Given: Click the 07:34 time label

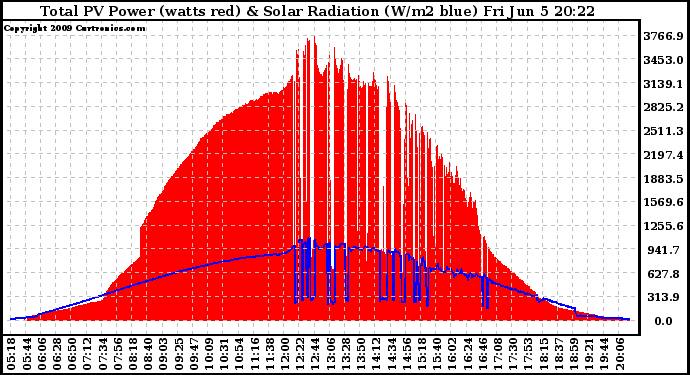Looking at the screenshot, I should point(102,354).
